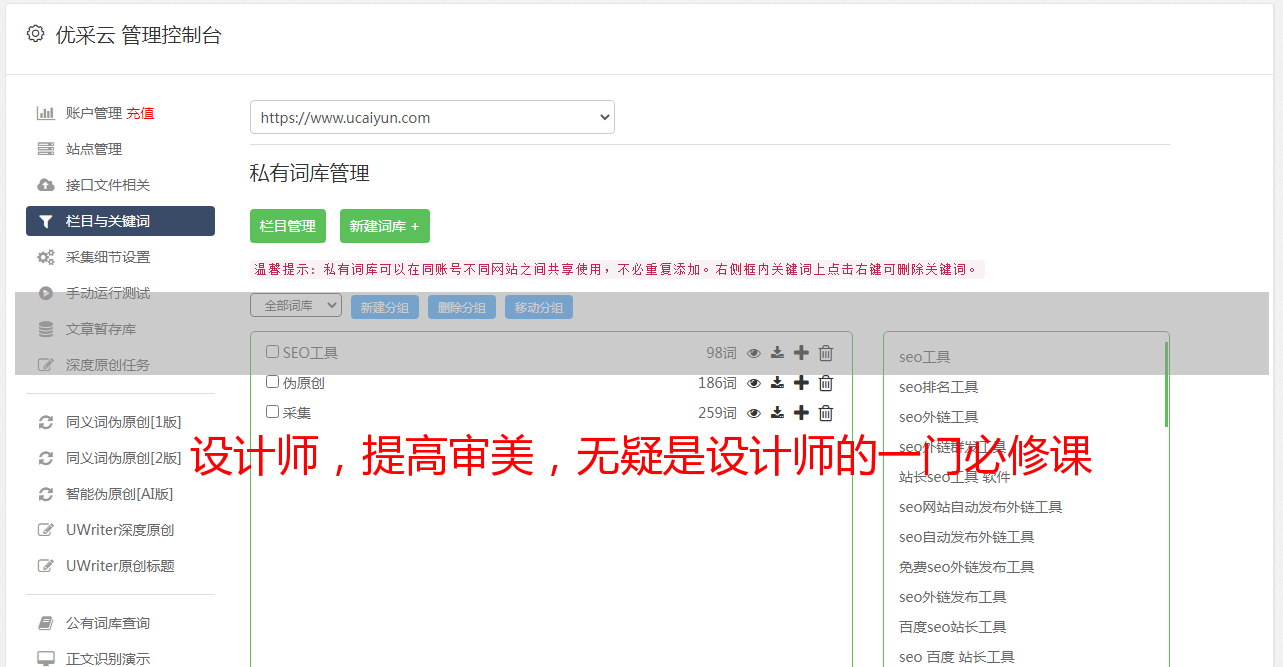This screenshot has width=1283, height=667.
Task: Click the refresh icon for 智能伪原创[AI版]
Action: [x=46, y=494]
